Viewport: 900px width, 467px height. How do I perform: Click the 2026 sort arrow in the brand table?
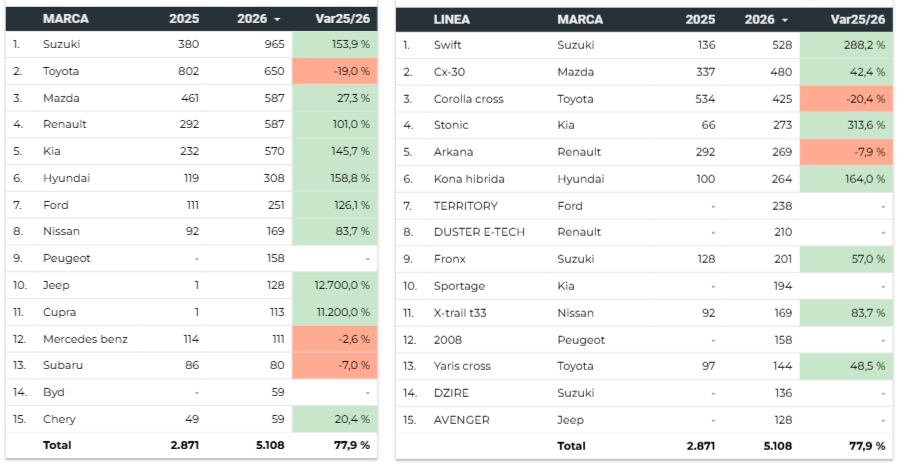277,20
